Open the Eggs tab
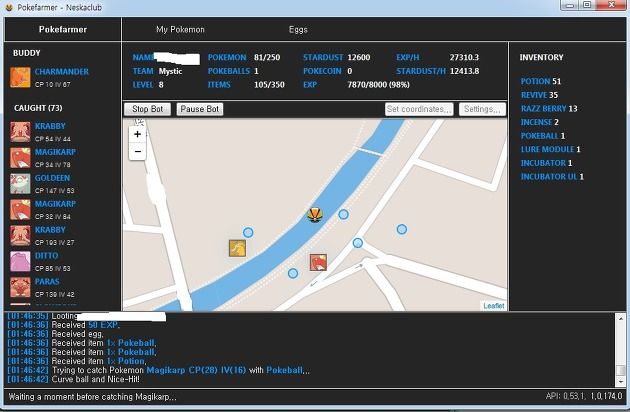The width and height of the screenshot is (630, 412). click(x=298, y=29)
